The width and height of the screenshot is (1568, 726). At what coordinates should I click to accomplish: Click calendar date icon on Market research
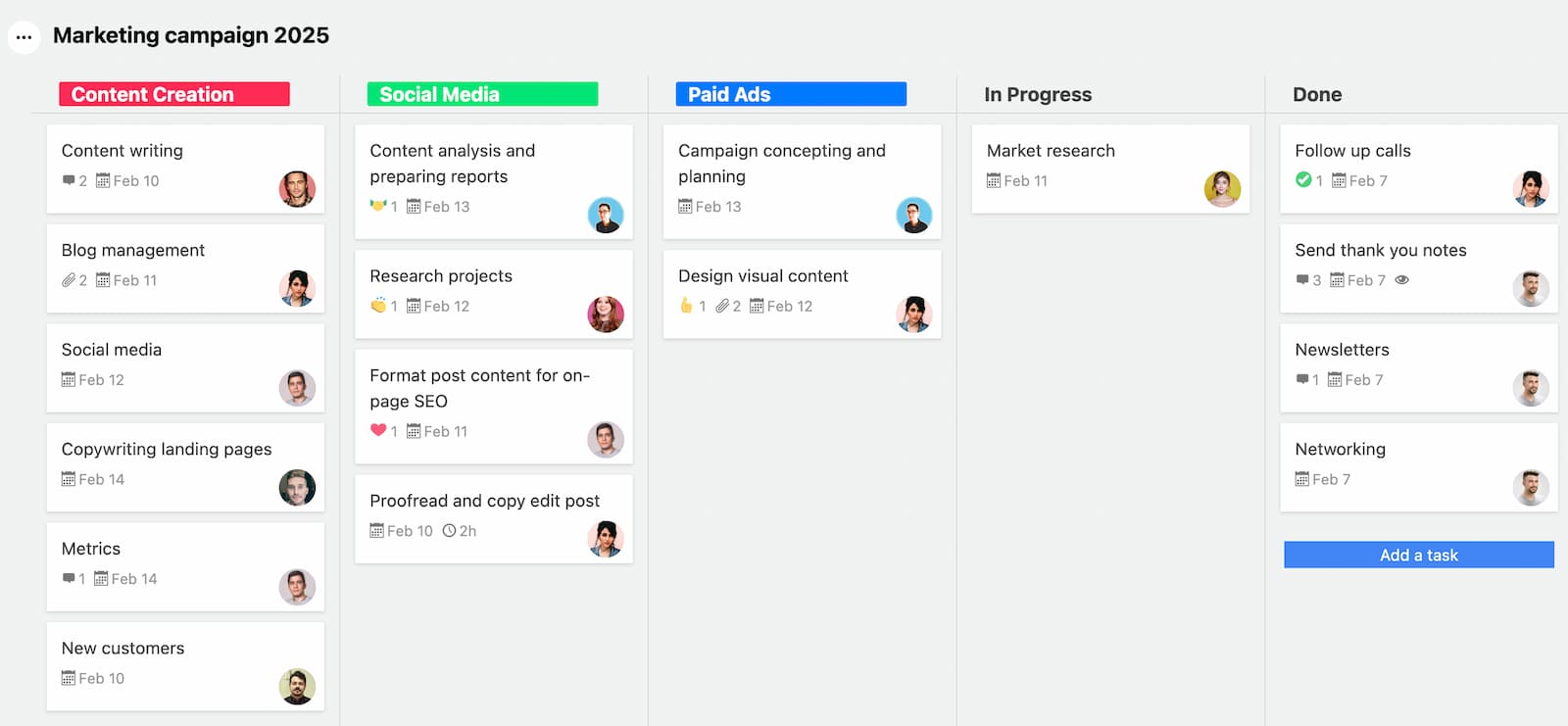pyautogui.click(x=994, y=180)
